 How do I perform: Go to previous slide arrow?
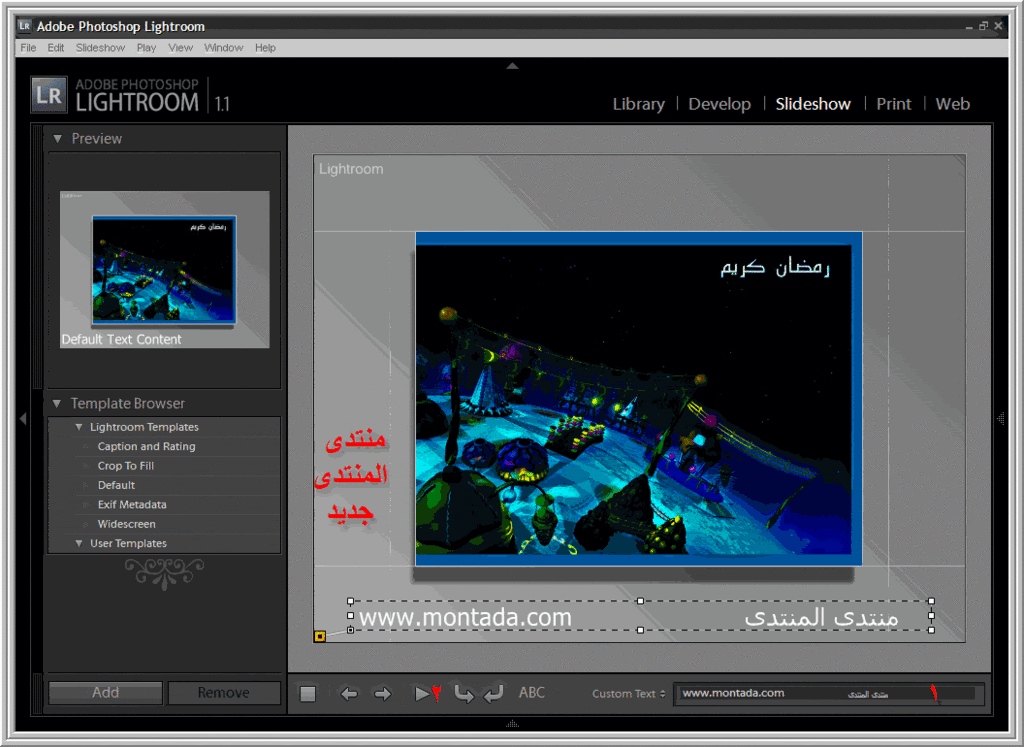coord(349,693)
